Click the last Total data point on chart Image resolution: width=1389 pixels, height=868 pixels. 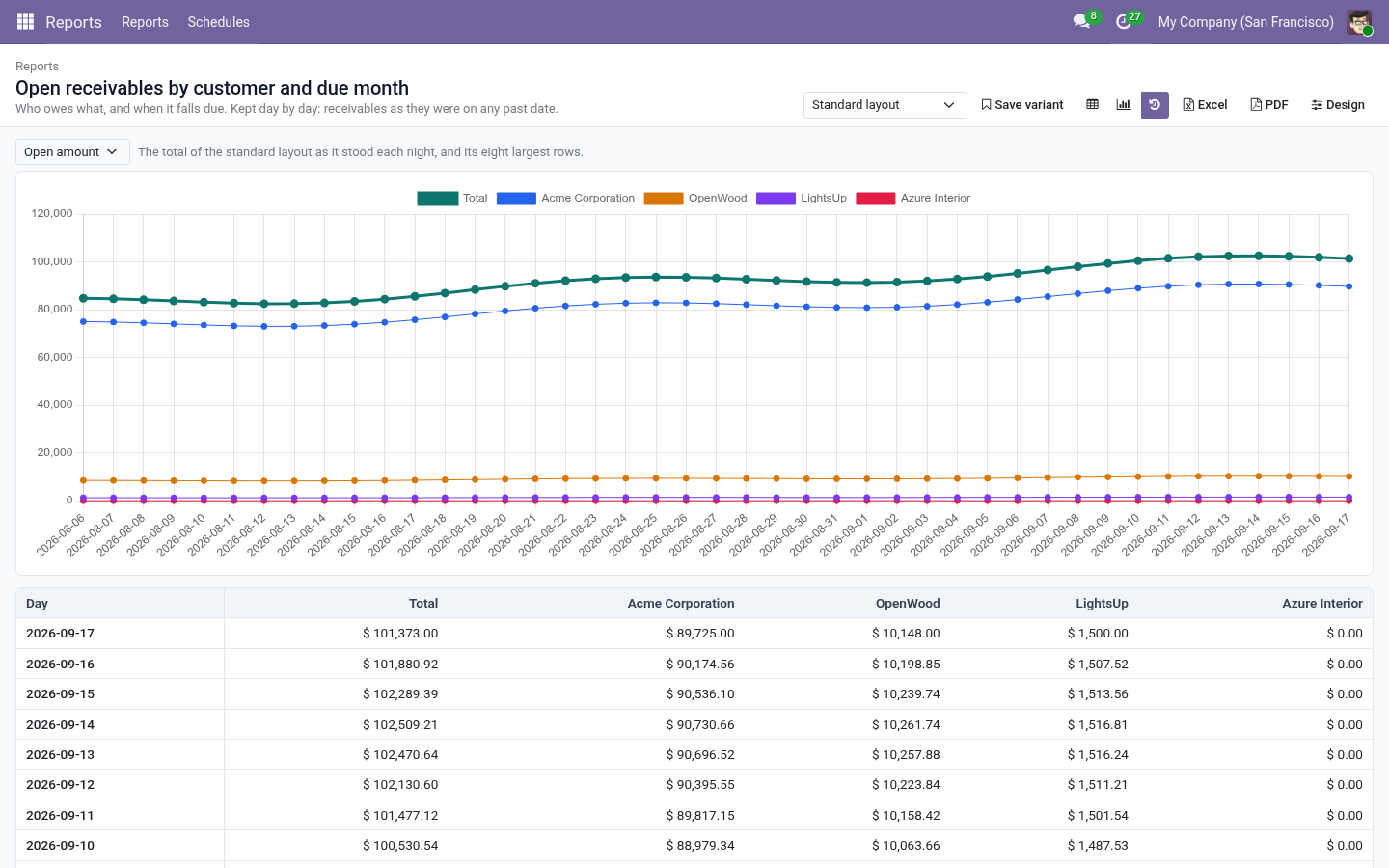pos(1348,258)
